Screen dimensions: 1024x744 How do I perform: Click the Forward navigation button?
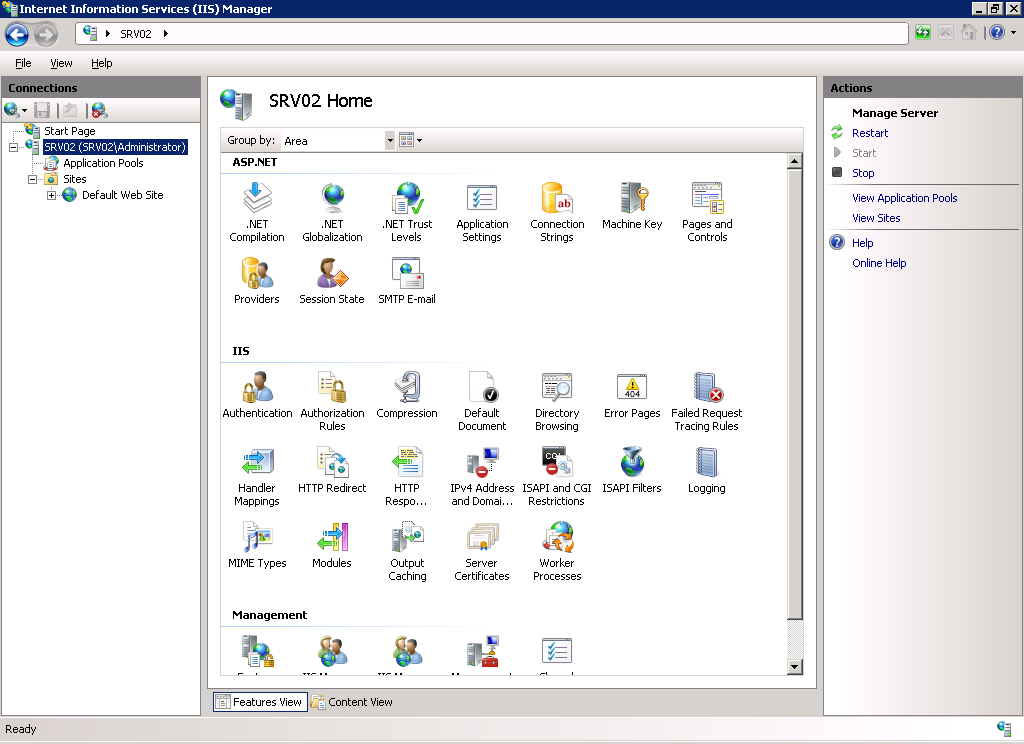pos(46,34)
